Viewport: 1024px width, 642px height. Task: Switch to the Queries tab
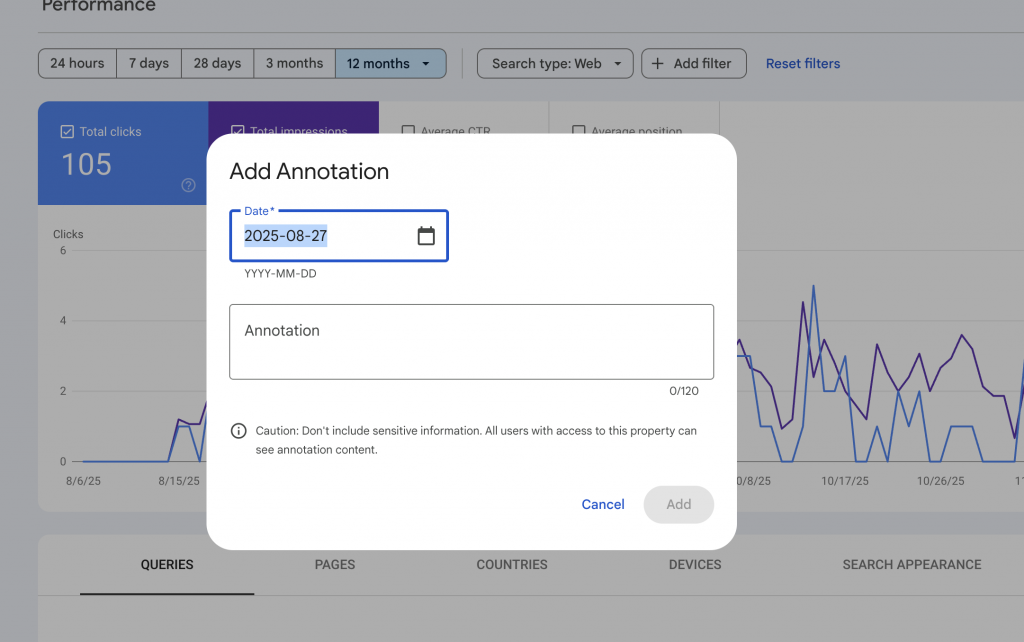[x=167, y=564]
